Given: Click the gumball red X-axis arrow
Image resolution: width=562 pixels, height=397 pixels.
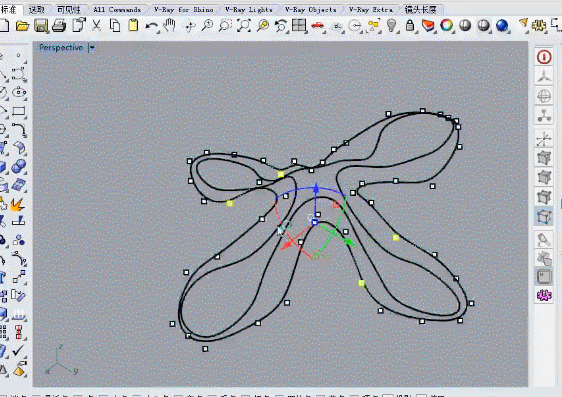Looking at the screenshot, I should click(x=287, y=245).
